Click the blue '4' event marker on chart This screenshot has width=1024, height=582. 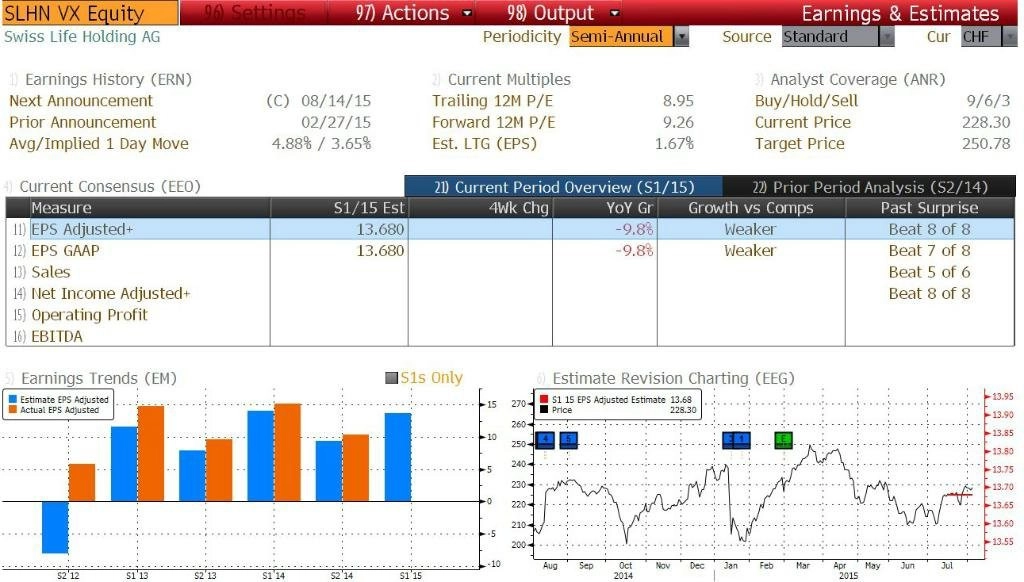(x=545, y=440)
